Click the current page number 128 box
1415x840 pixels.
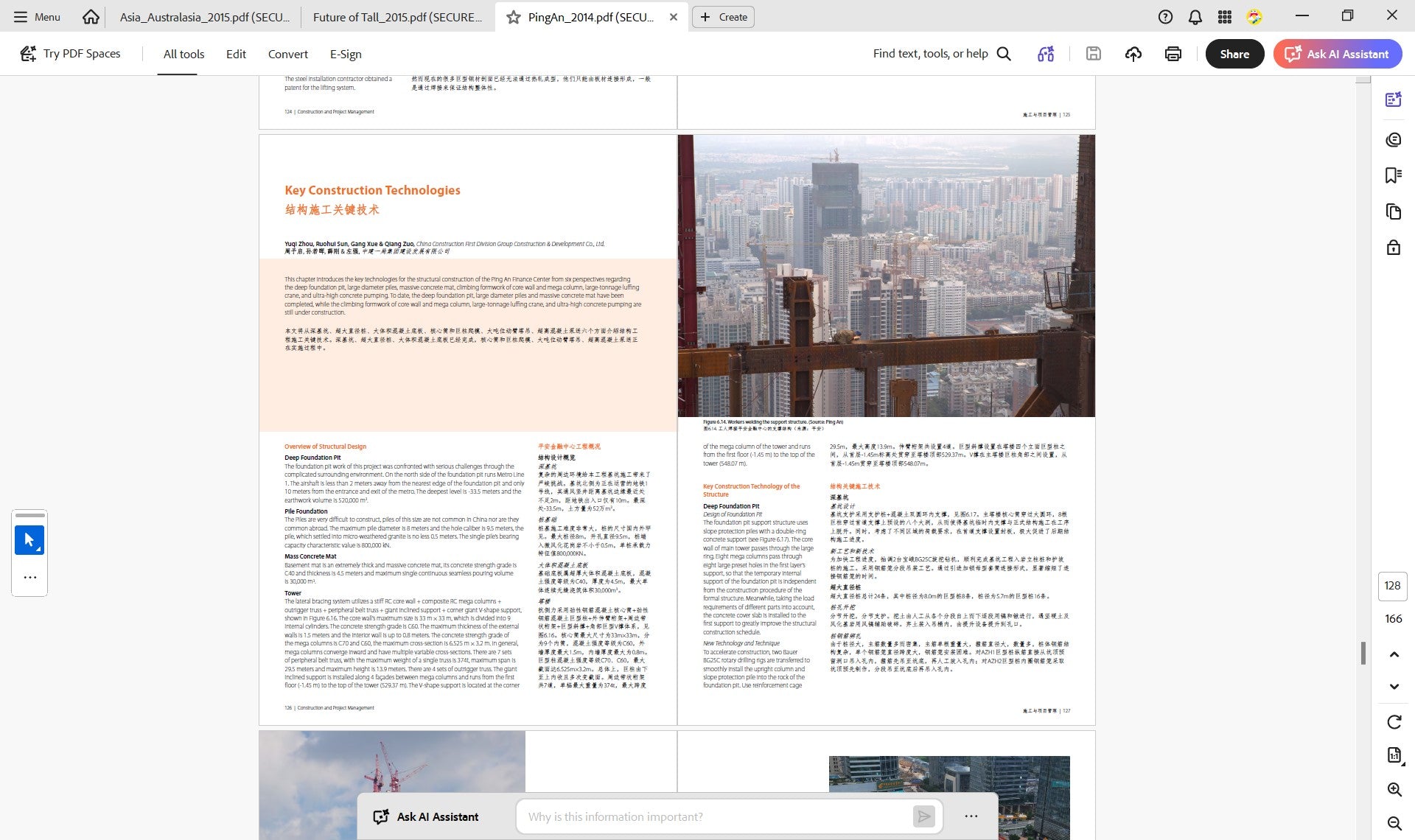pos(1392,586)
